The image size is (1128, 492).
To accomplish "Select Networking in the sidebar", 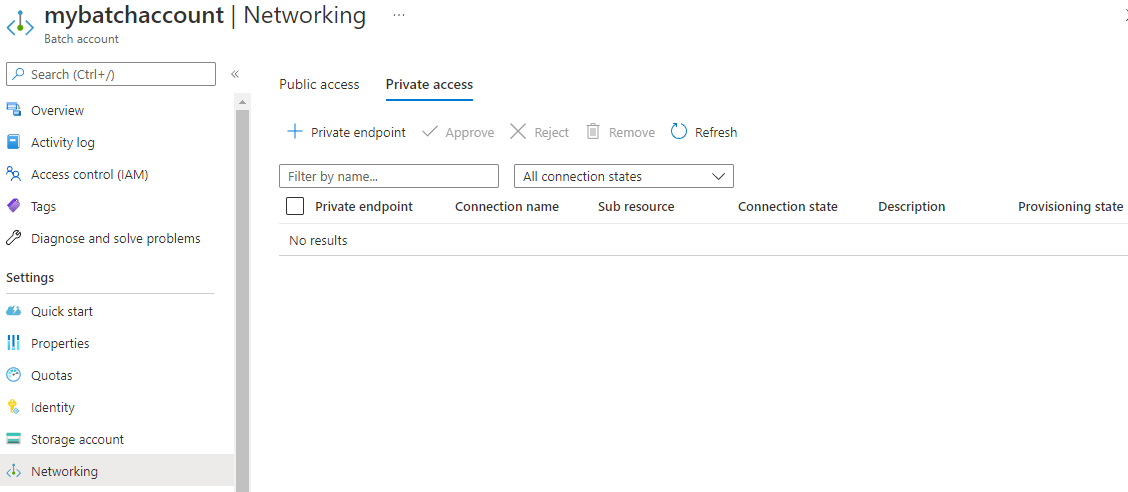I will click(x=117, y=472).
